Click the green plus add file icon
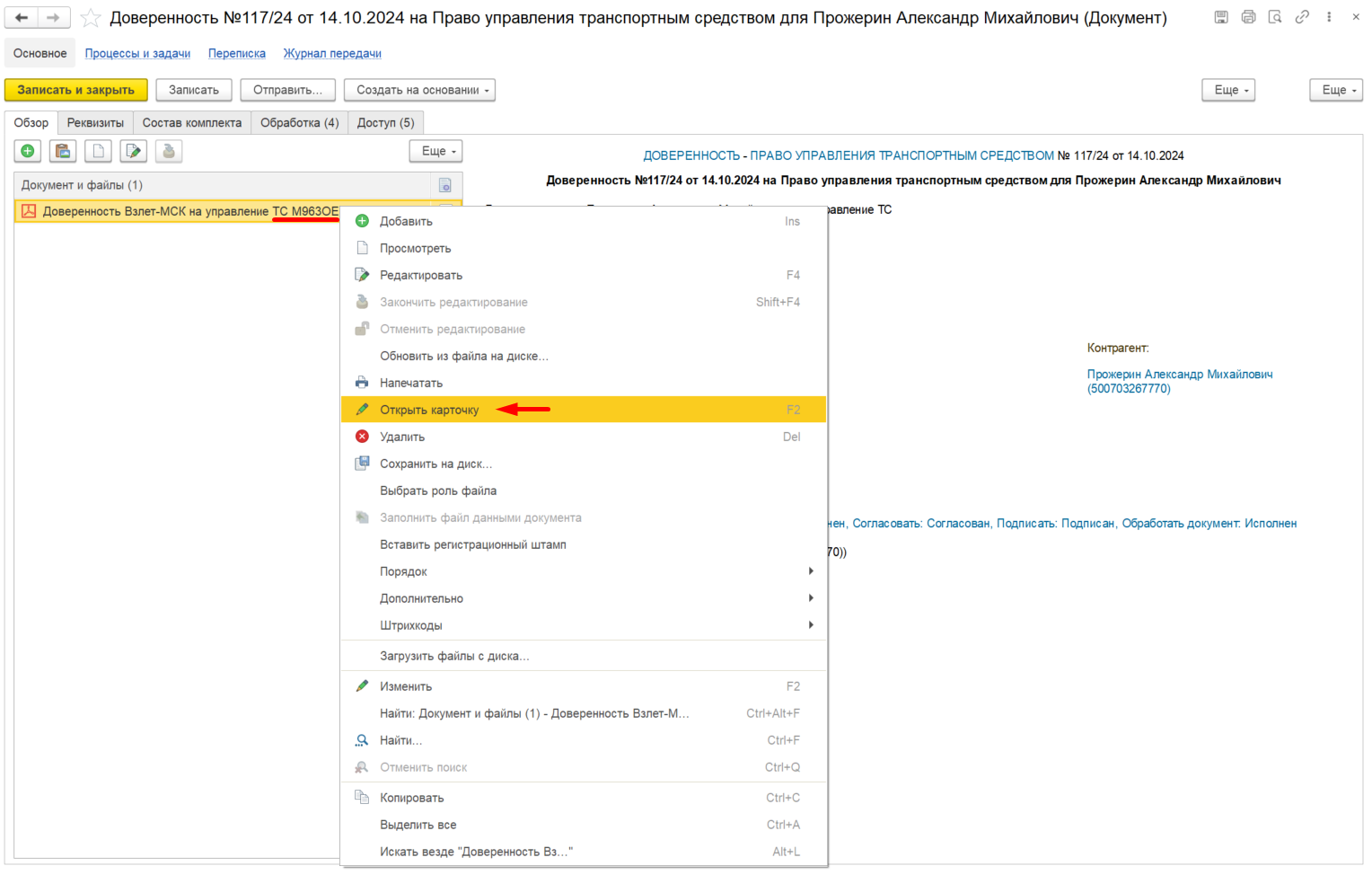The image size is (1372, 875). [28, 151]
